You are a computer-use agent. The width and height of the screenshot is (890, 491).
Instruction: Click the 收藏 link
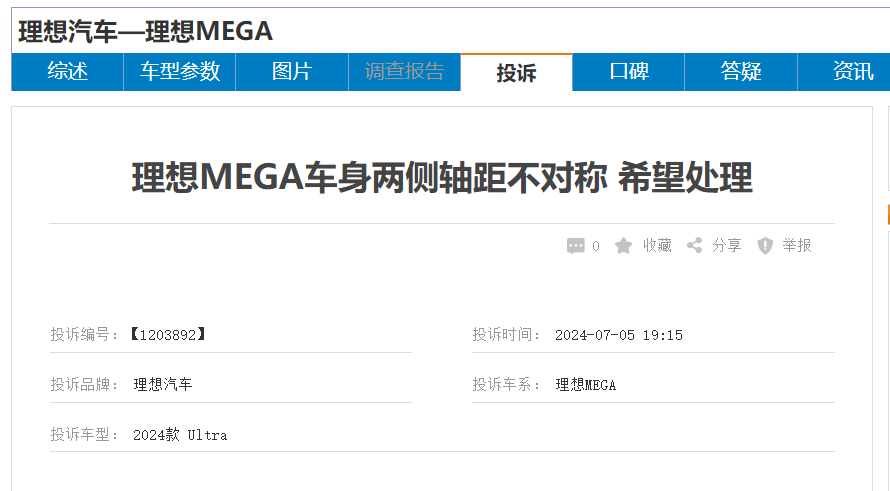click(657, 245)
